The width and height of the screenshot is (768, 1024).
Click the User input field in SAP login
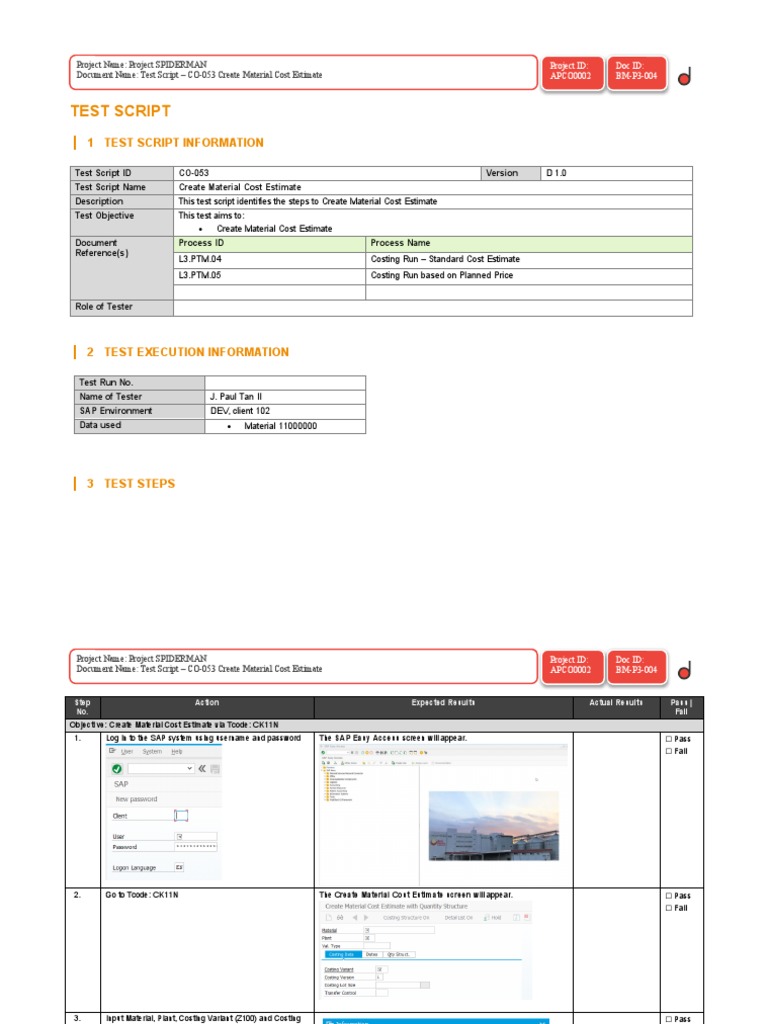[x=196, y=836]
